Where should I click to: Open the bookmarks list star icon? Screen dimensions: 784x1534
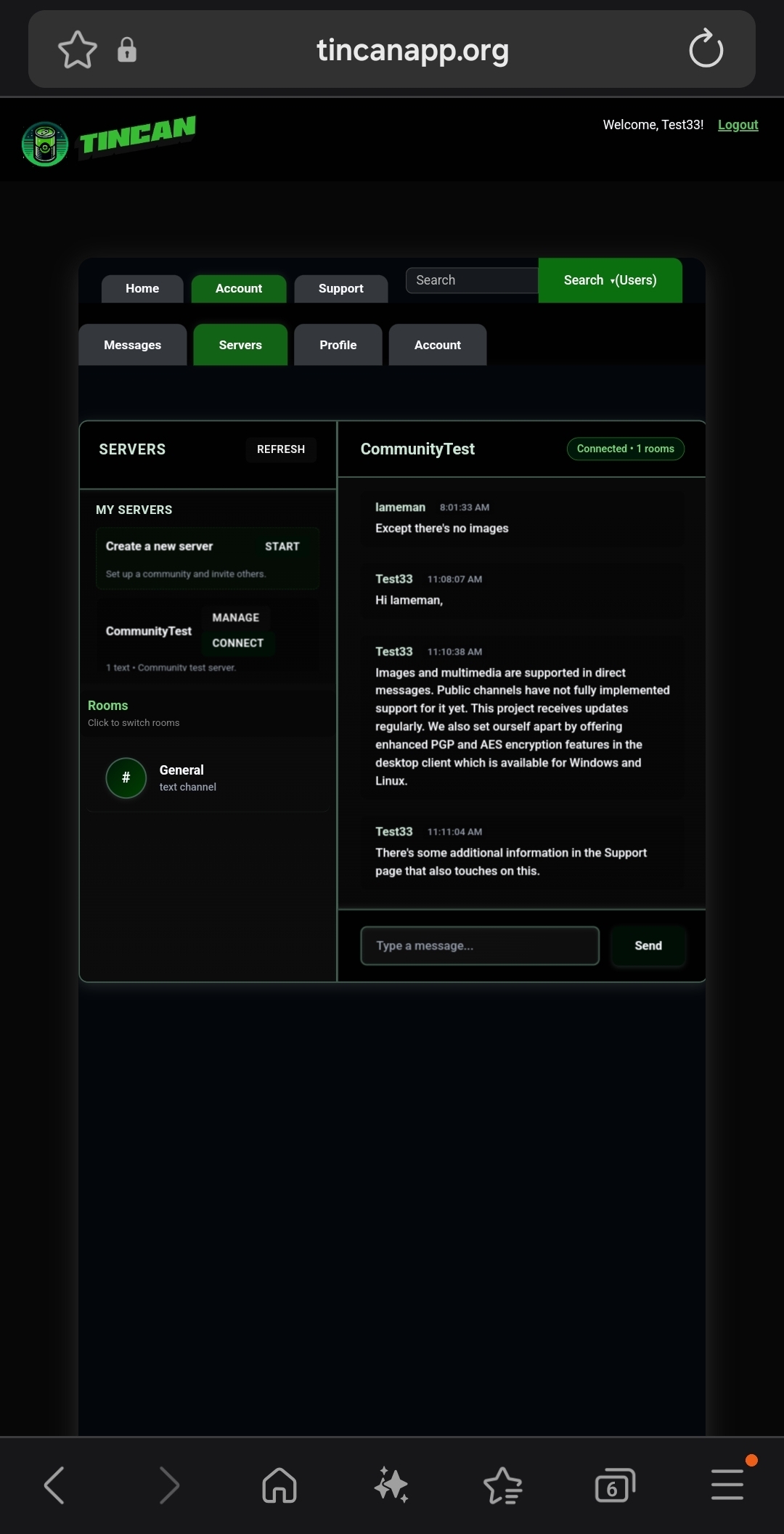click(x=503, y=1485)
